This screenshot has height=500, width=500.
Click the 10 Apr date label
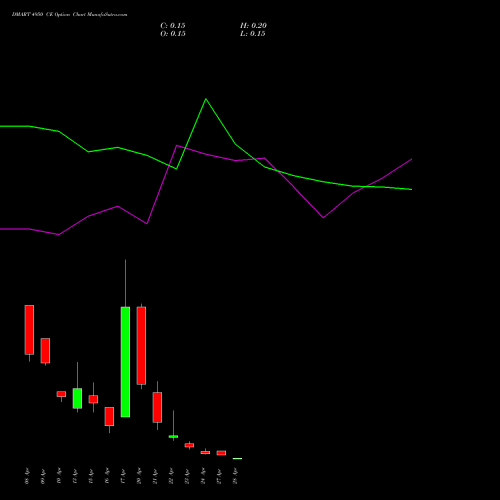point(59,476)
